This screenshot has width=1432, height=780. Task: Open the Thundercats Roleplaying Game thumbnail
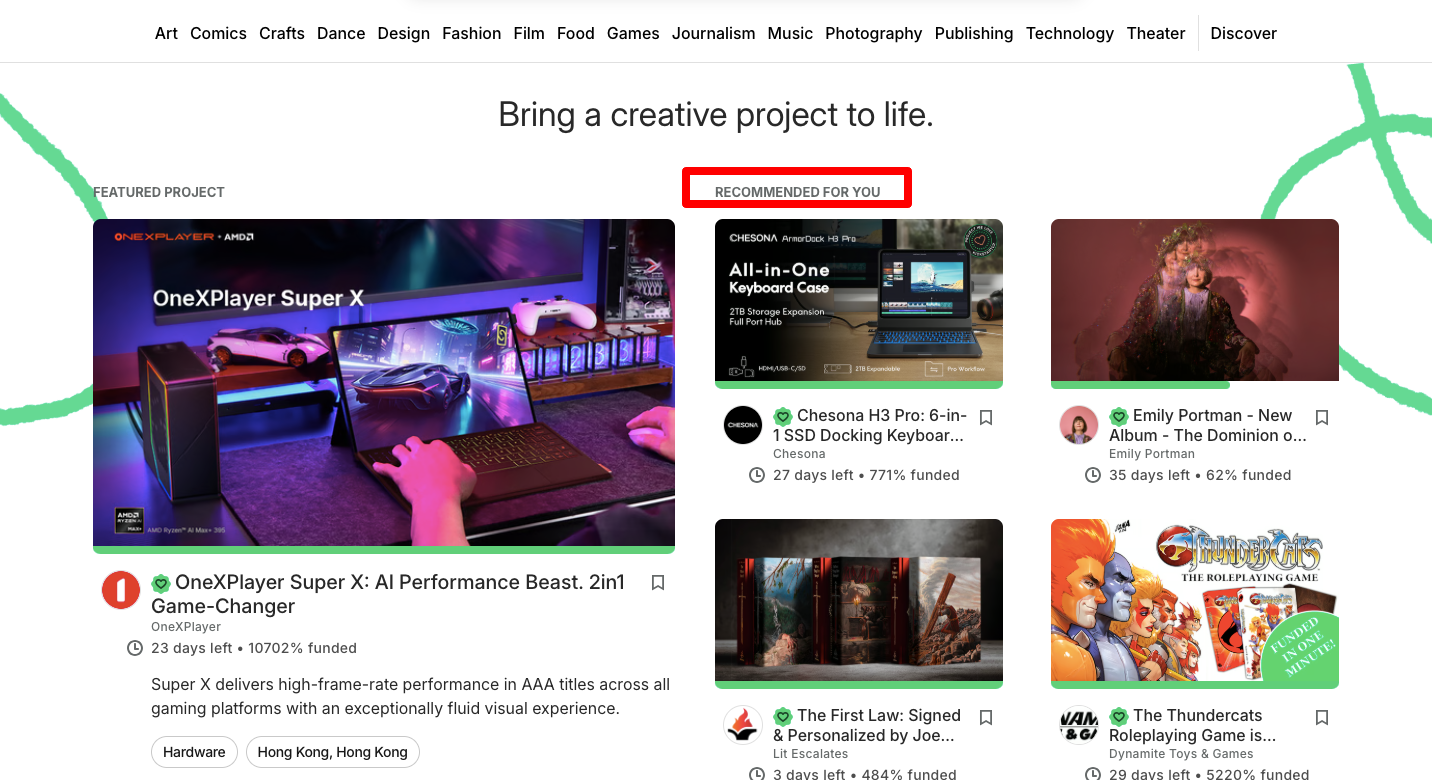click(x=1194, y=601)
